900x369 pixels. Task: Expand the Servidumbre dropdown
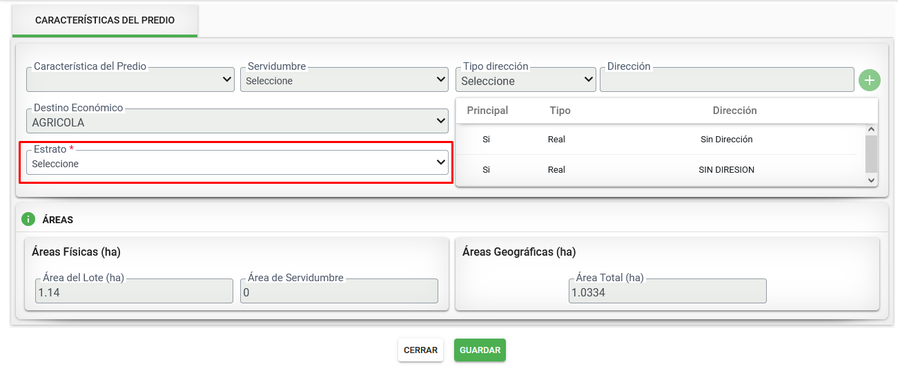344,80
